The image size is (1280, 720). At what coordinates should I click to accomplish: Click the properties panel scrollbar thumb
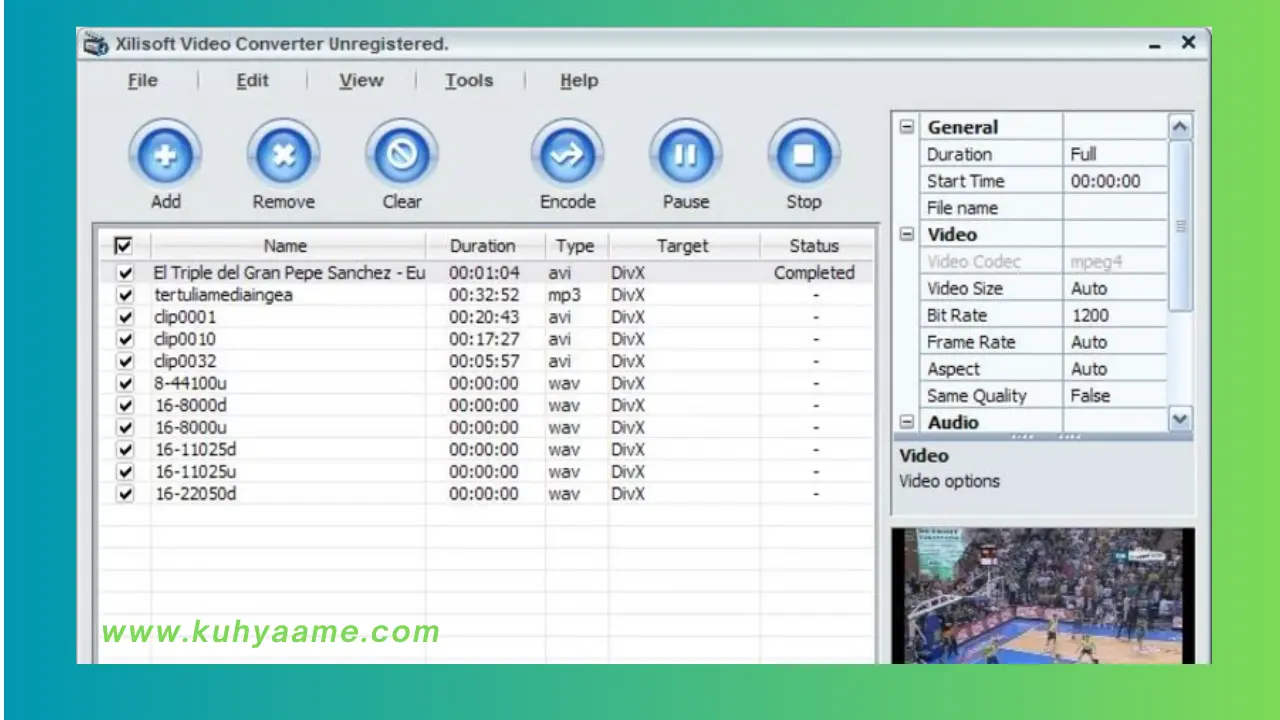[x=1180, y=226]
